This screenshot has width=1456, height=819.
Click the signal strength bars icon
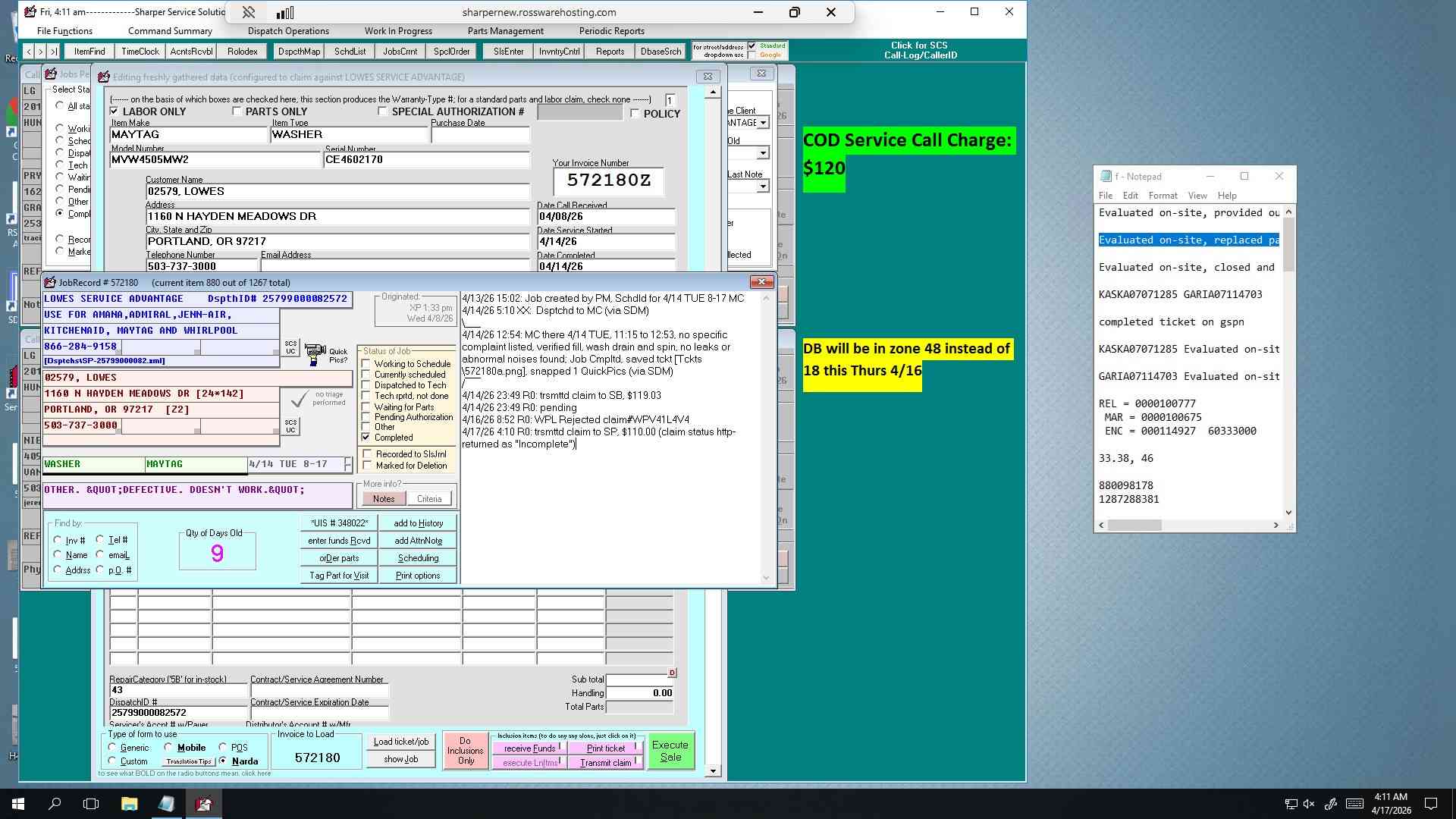(285, 12)
